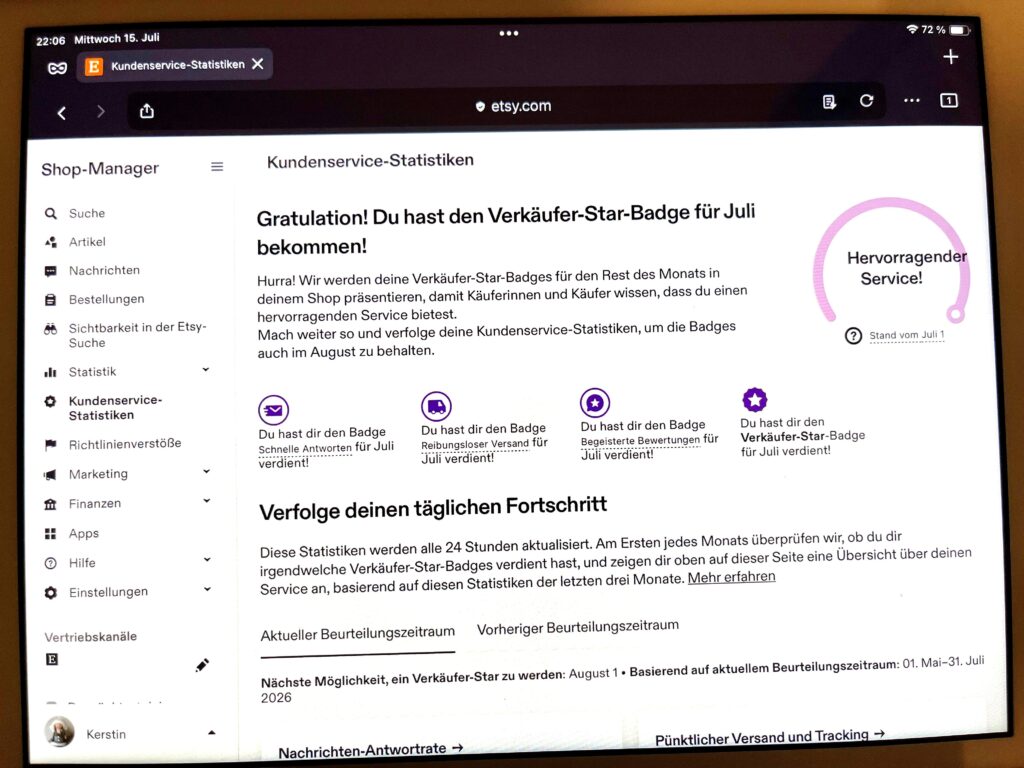Go back with the browser back arrow

coord(62,113)
